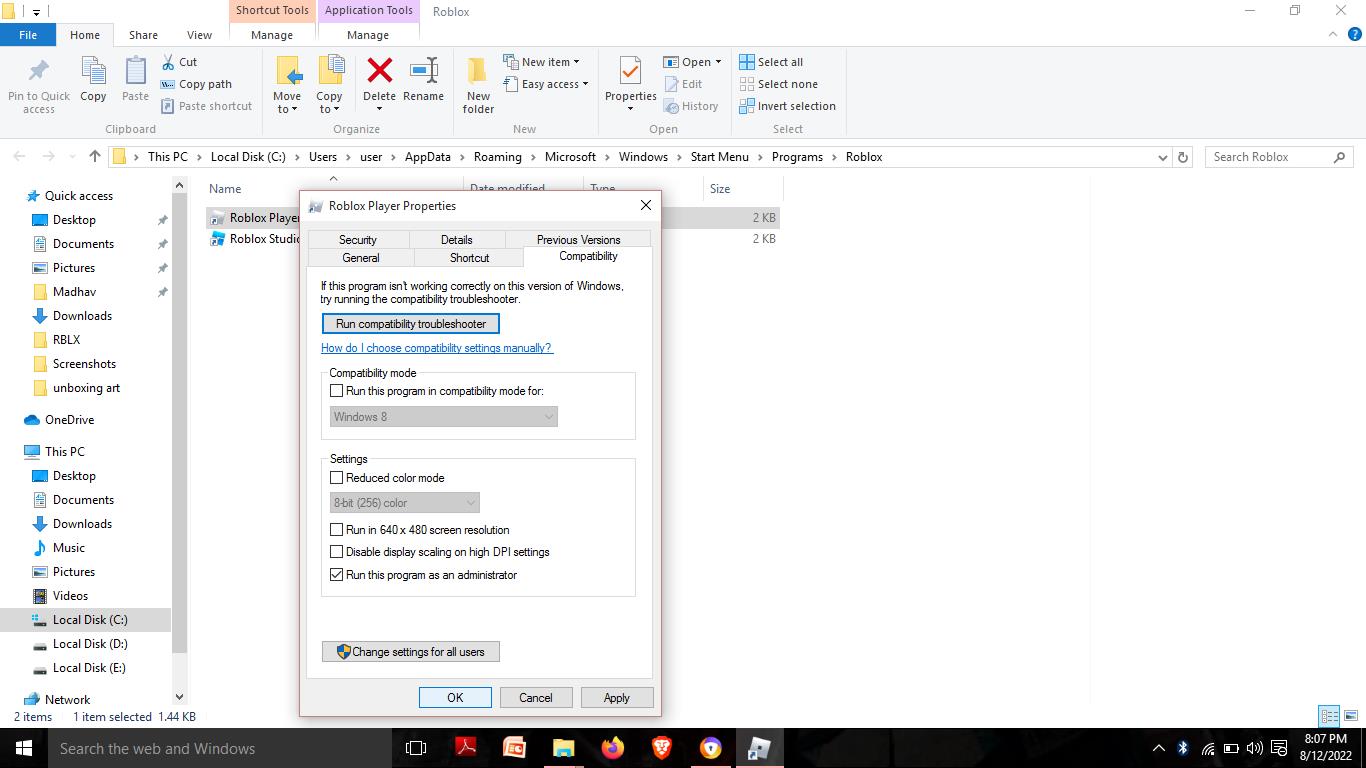The width and height of the screenshot is (1366, 768).
Task: Open the Windows 8 compatibility dropdown
Action: tap(443, 417)
